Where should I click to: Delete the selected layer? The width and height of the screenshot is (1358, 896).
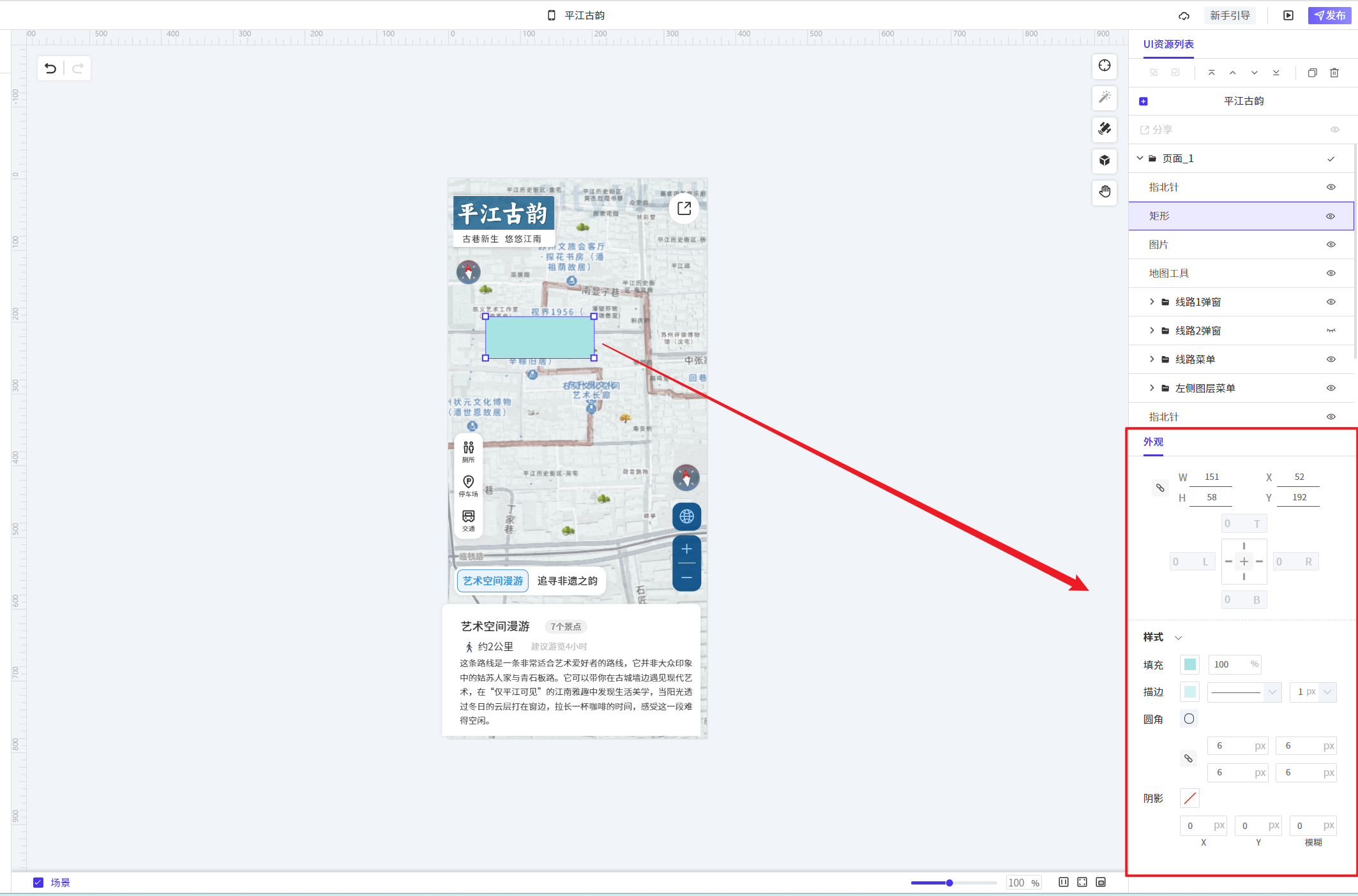tap(1334, 73)
